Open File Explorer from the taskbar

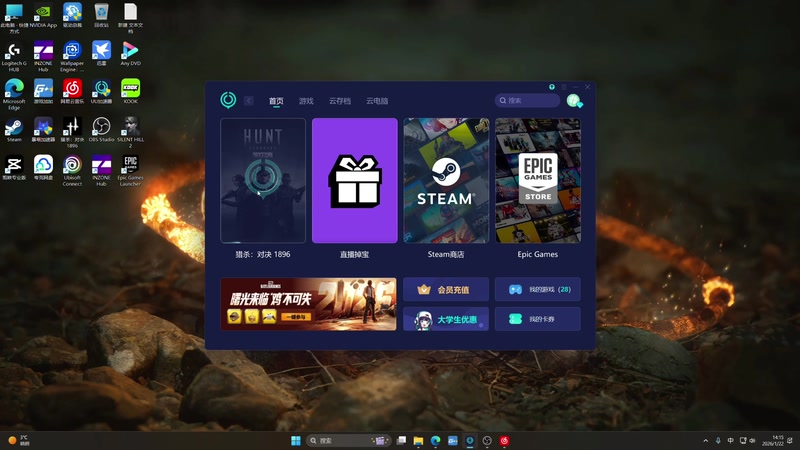[418, 441]
